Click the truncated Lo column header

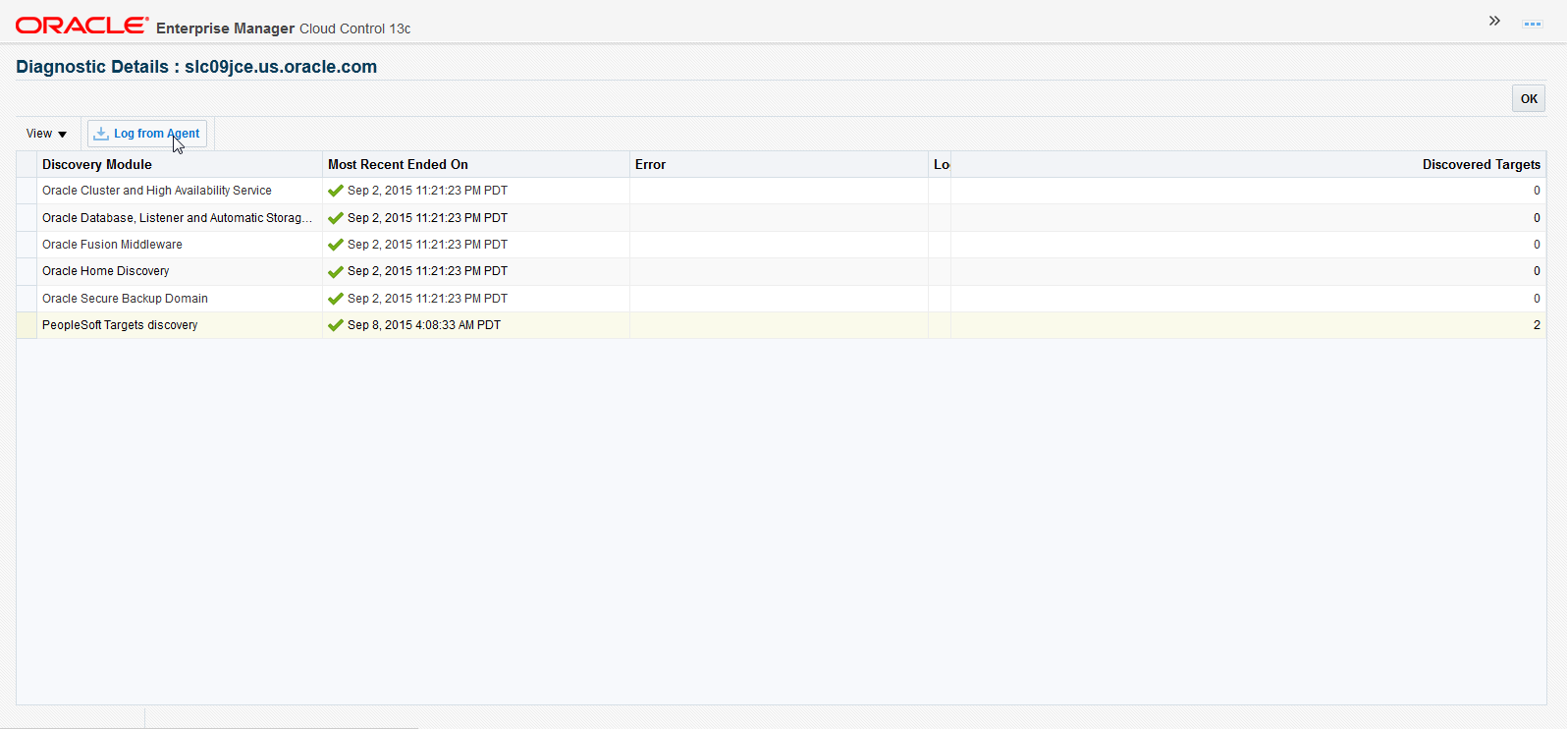[941, 164]
